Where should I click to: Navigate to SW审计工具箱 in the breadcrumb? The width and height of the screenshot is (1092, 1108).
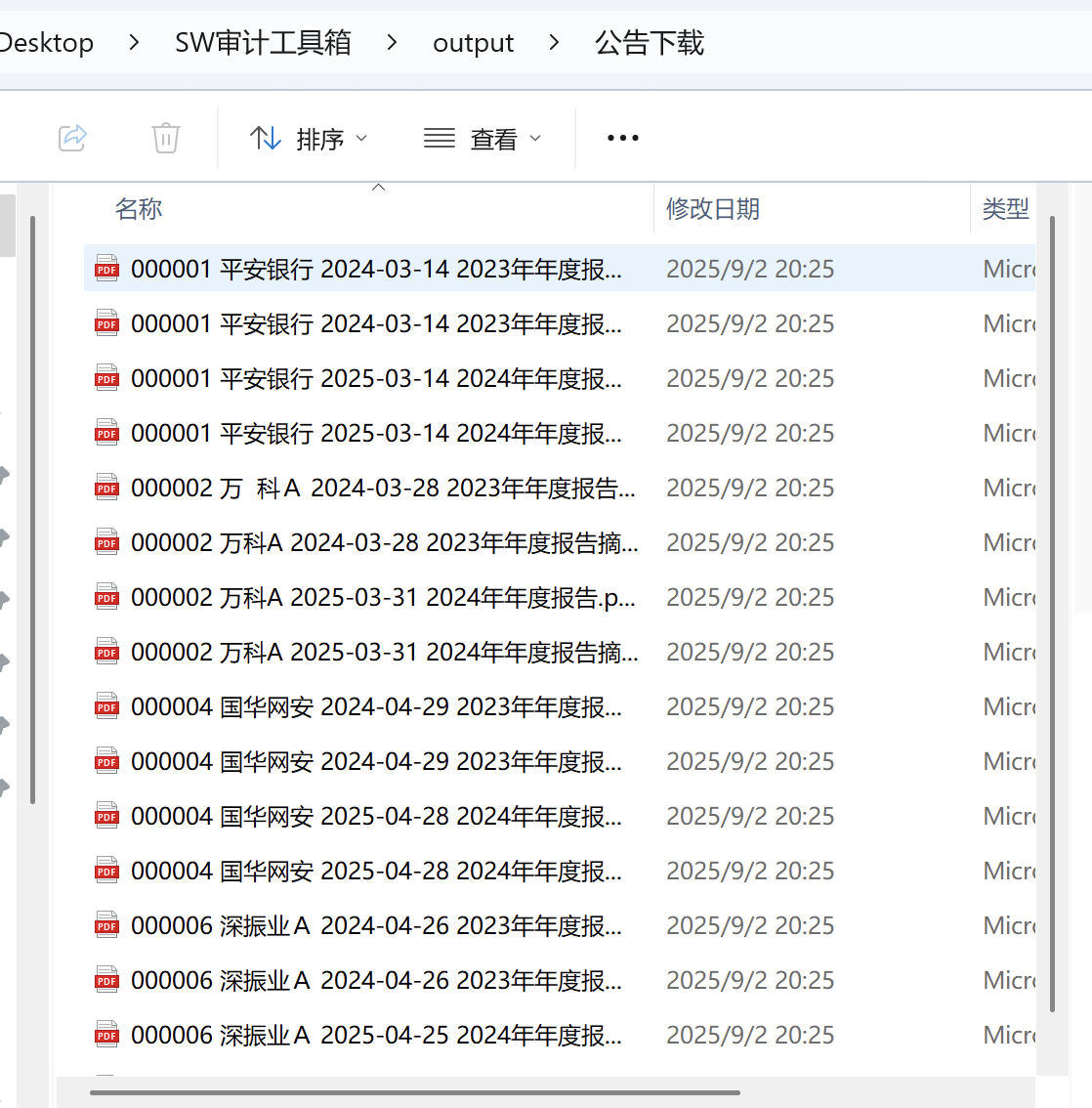point(263,43)
